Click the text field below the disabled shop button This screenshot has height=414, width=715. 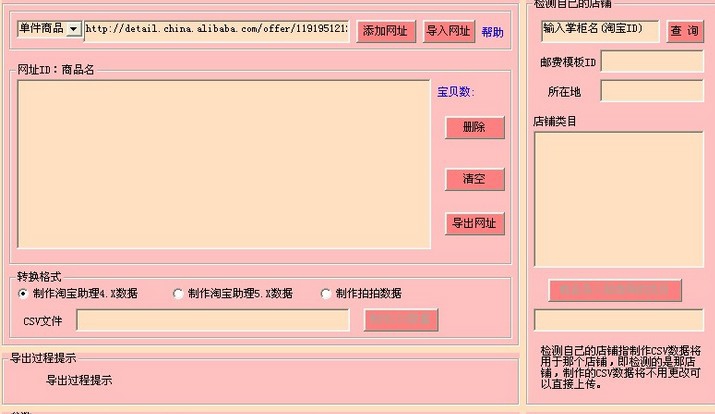pos(619,320)
